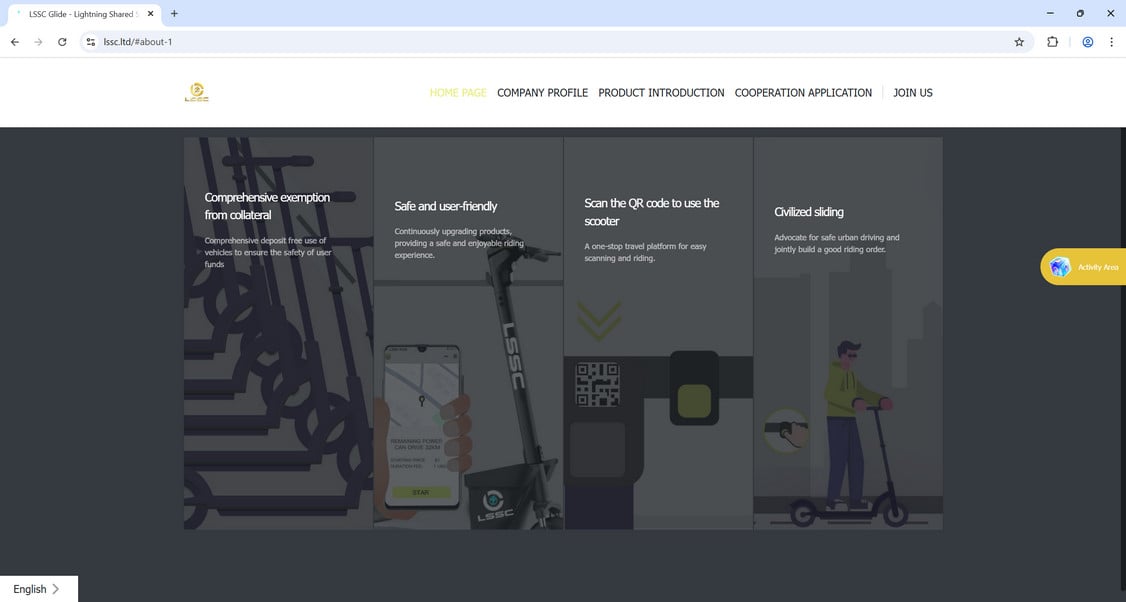Screen dimensions: 1126x602
Task: Click 'Advocate for safe urban driving' text
Action: click(x=837, y=244)
